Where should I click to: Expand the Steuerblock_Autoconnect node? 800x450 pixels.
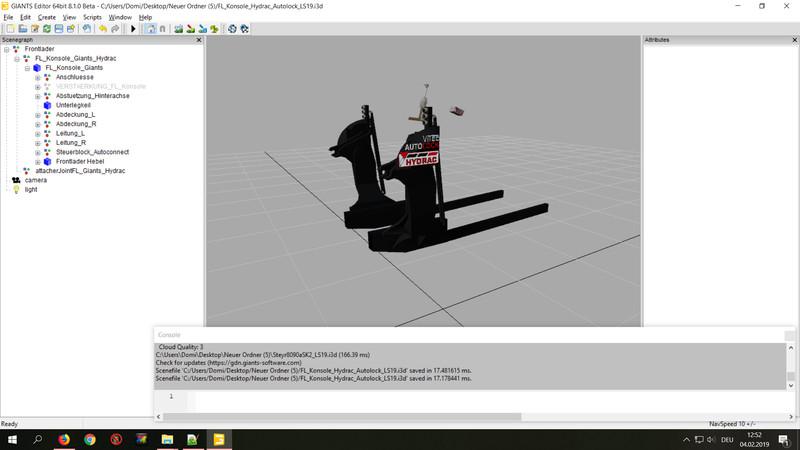pyautogui.click(x=38, y=152)
